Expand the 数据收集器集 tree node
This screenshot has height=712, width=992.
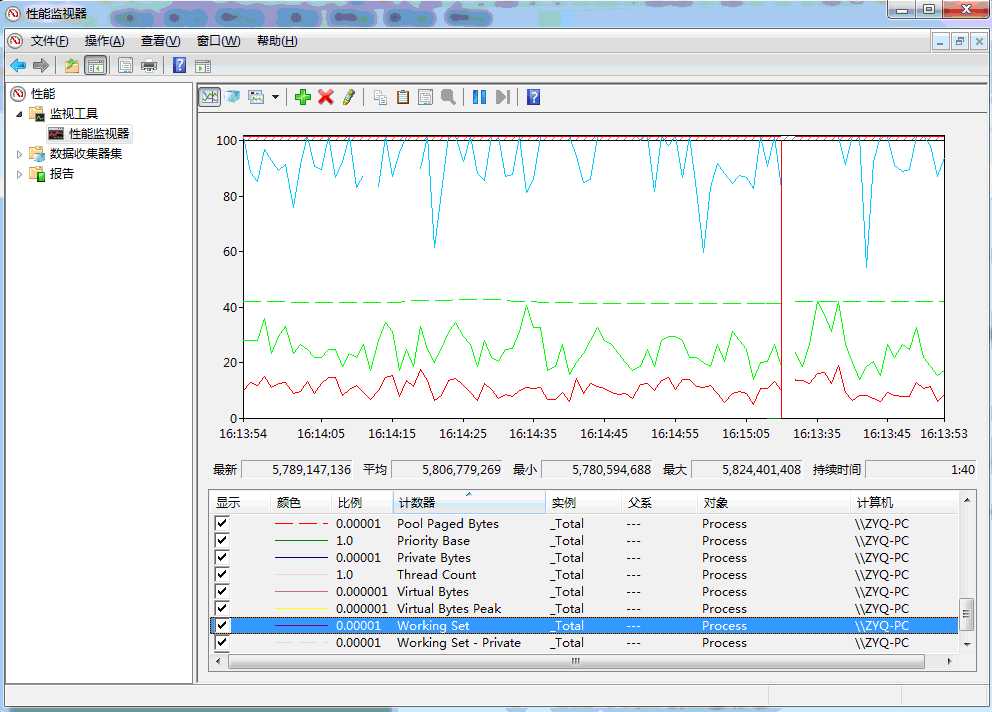coord(19,154)
